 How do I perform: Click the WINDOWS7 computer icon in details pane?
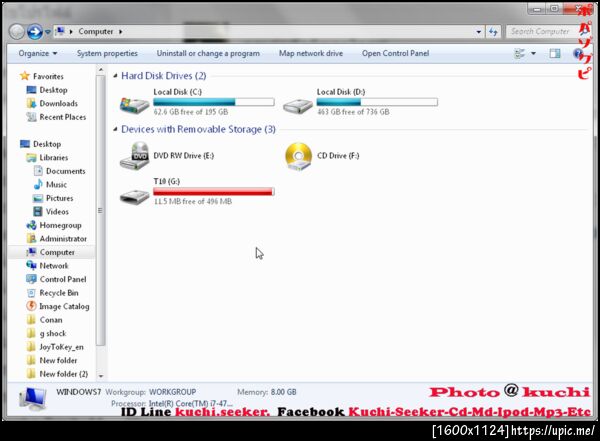(33, 399)
